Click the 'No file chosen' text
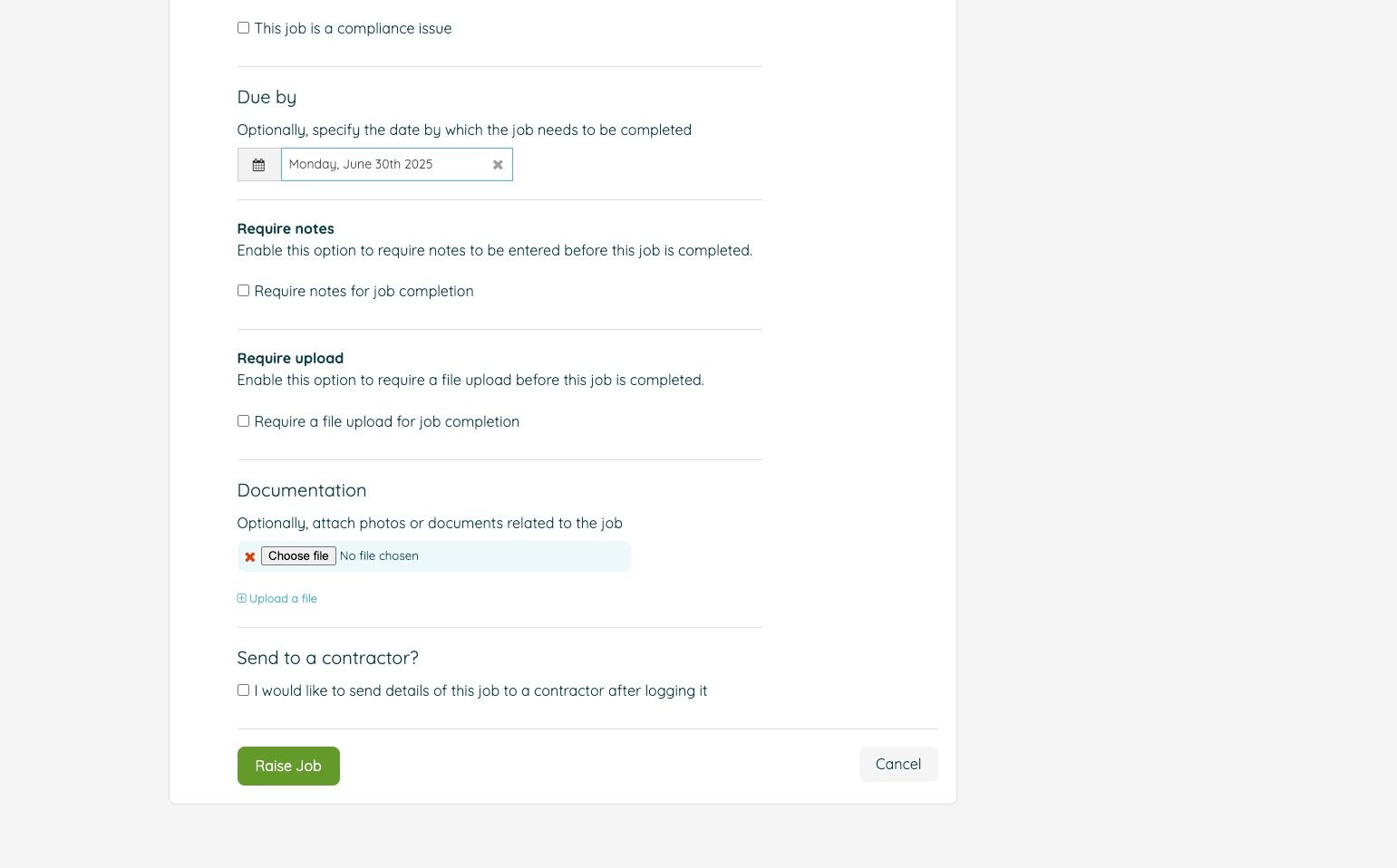1397x868 pixels. point(379,556)
